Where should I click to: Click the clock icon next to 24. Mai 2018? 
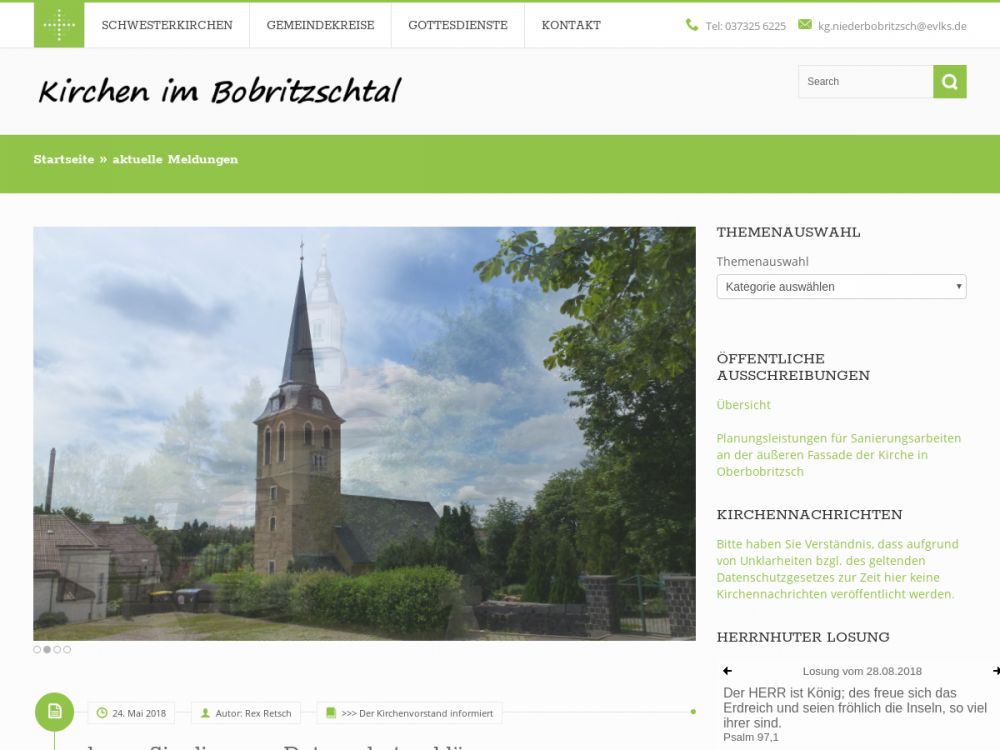click(x=102, y=713)
